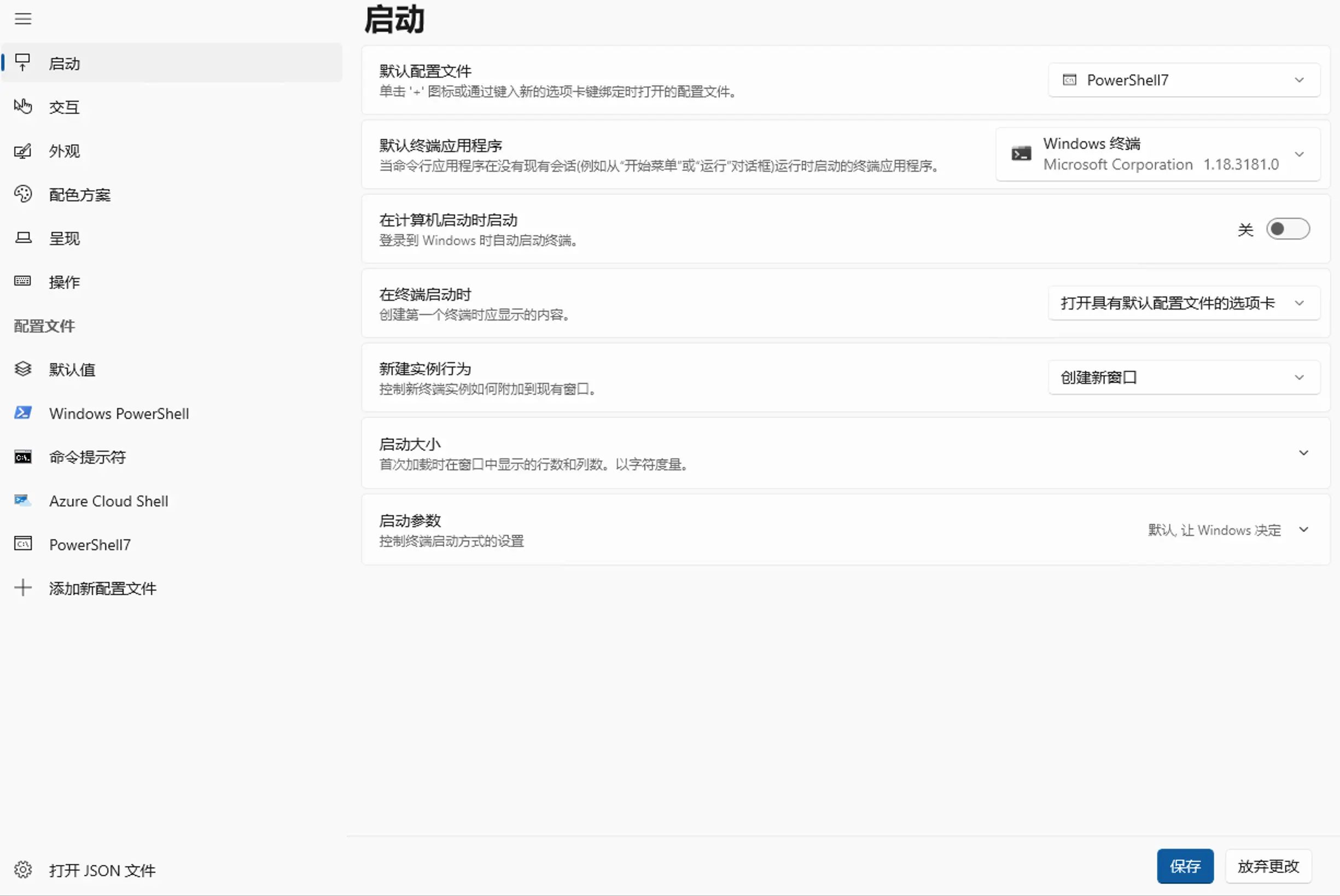Open the 新建实例行为 创建新窗口 dropdown
This screenshot has height=896, width=1340.
click(1184, 377)
